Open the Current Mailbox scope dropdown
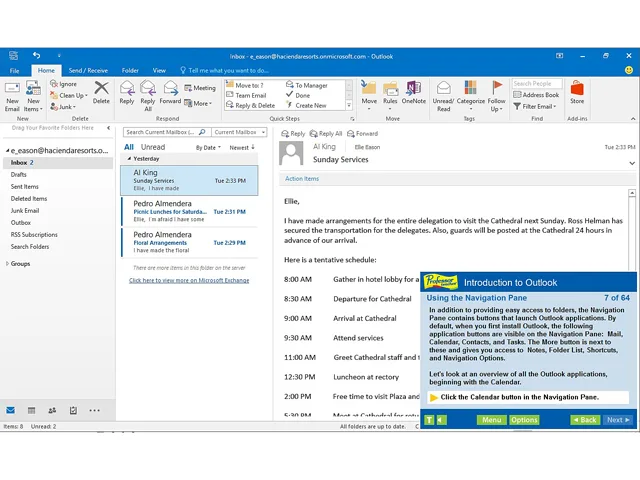 tap(239, 132)
